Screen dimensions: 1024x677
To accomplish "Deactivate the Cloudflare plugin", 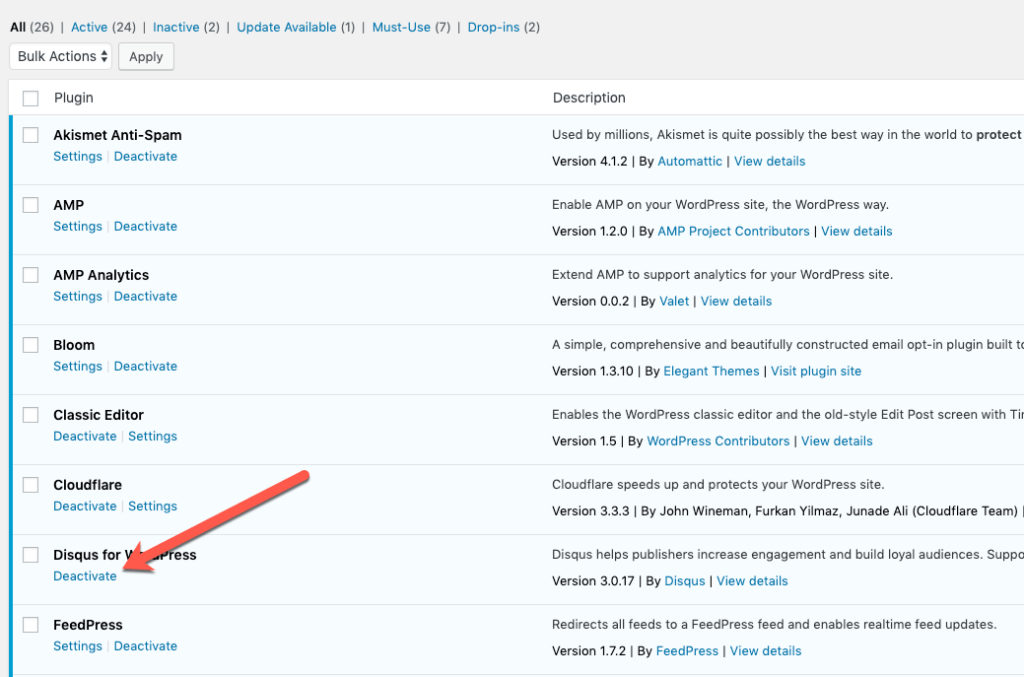I will 85,505.
